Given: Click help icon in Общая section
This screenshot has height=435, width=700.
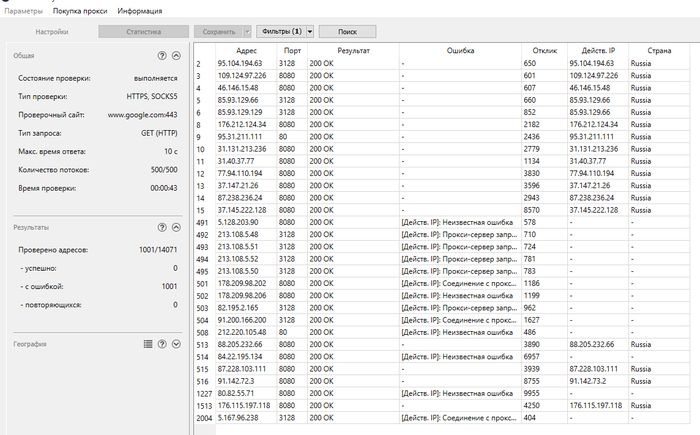Looking at the screenshot, I should [162, 56].
